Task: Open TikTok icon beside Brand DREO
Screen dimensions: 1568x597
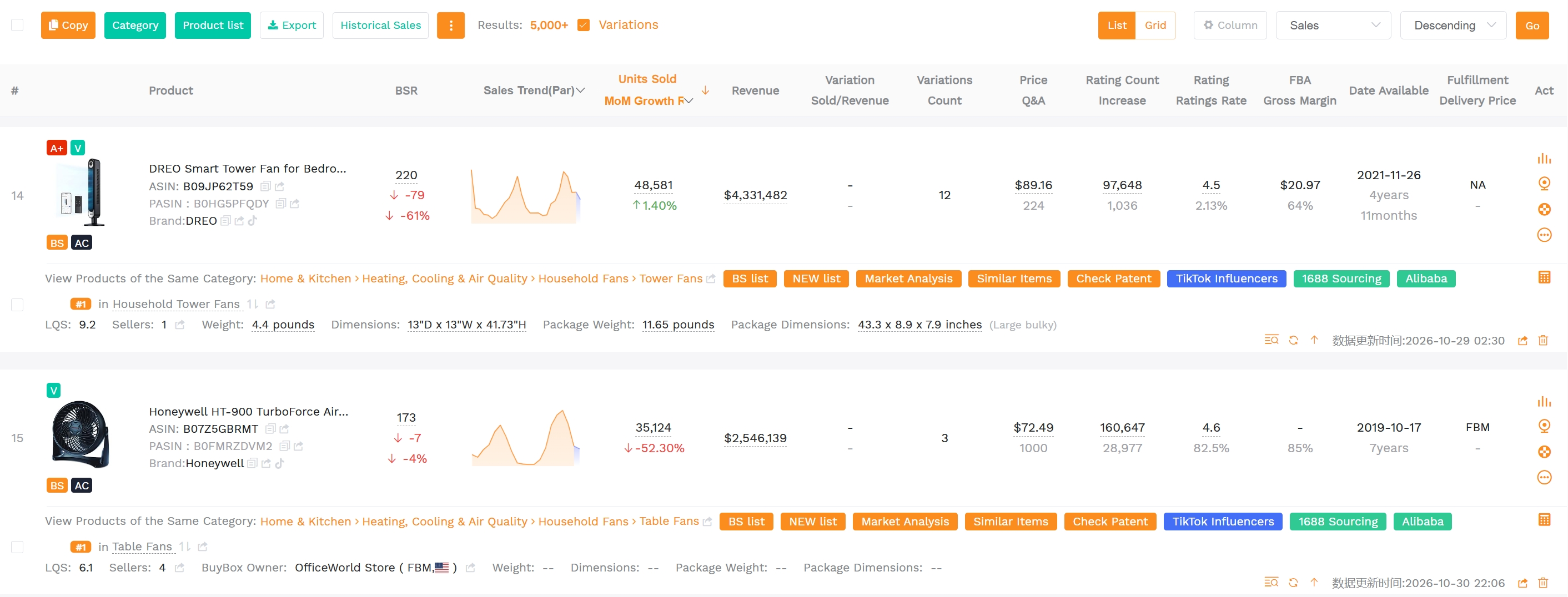Action: (x=253, y=221)
